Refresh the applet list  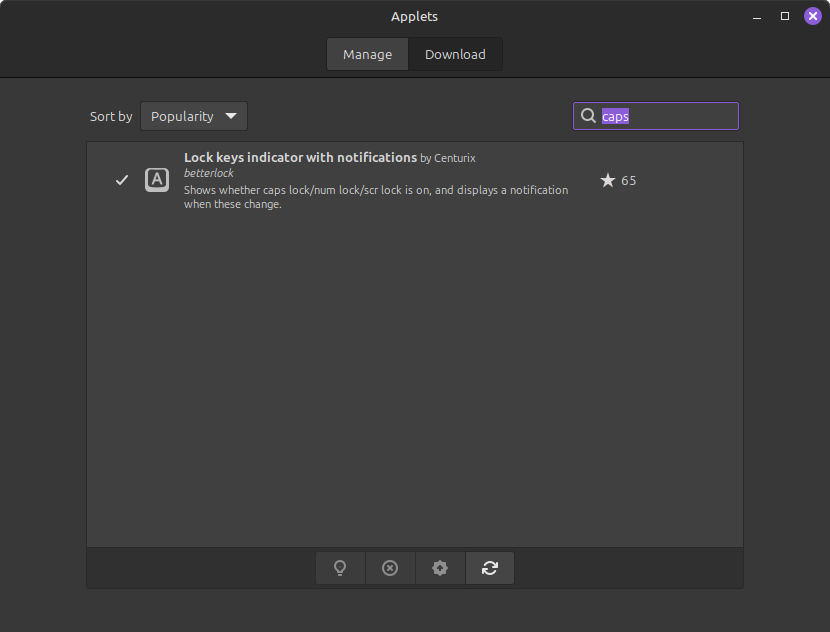pos(489,568)
